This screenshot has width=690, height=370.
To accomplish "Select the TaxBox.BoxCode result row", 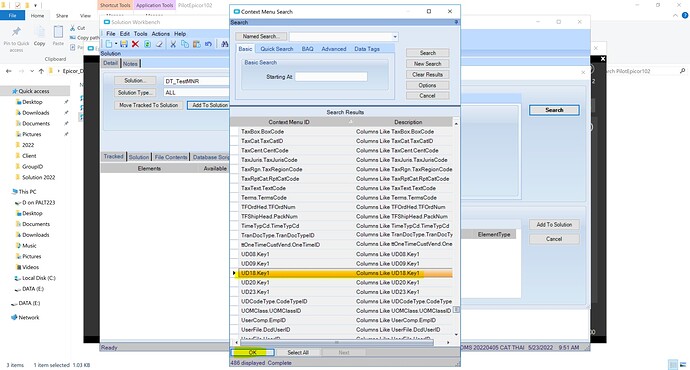I will tap(345, 132).
